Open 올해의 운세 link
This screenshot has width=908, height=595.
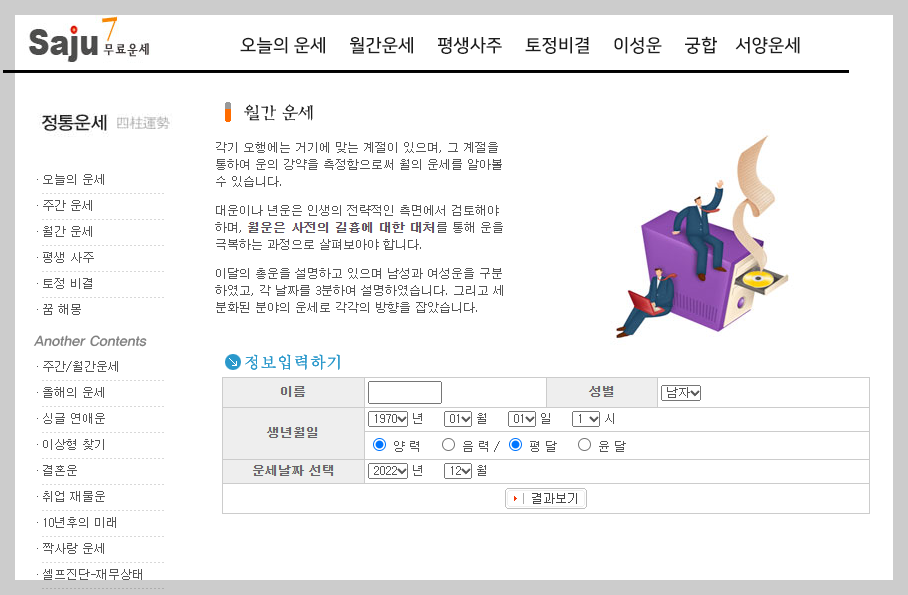pos(73,393)
